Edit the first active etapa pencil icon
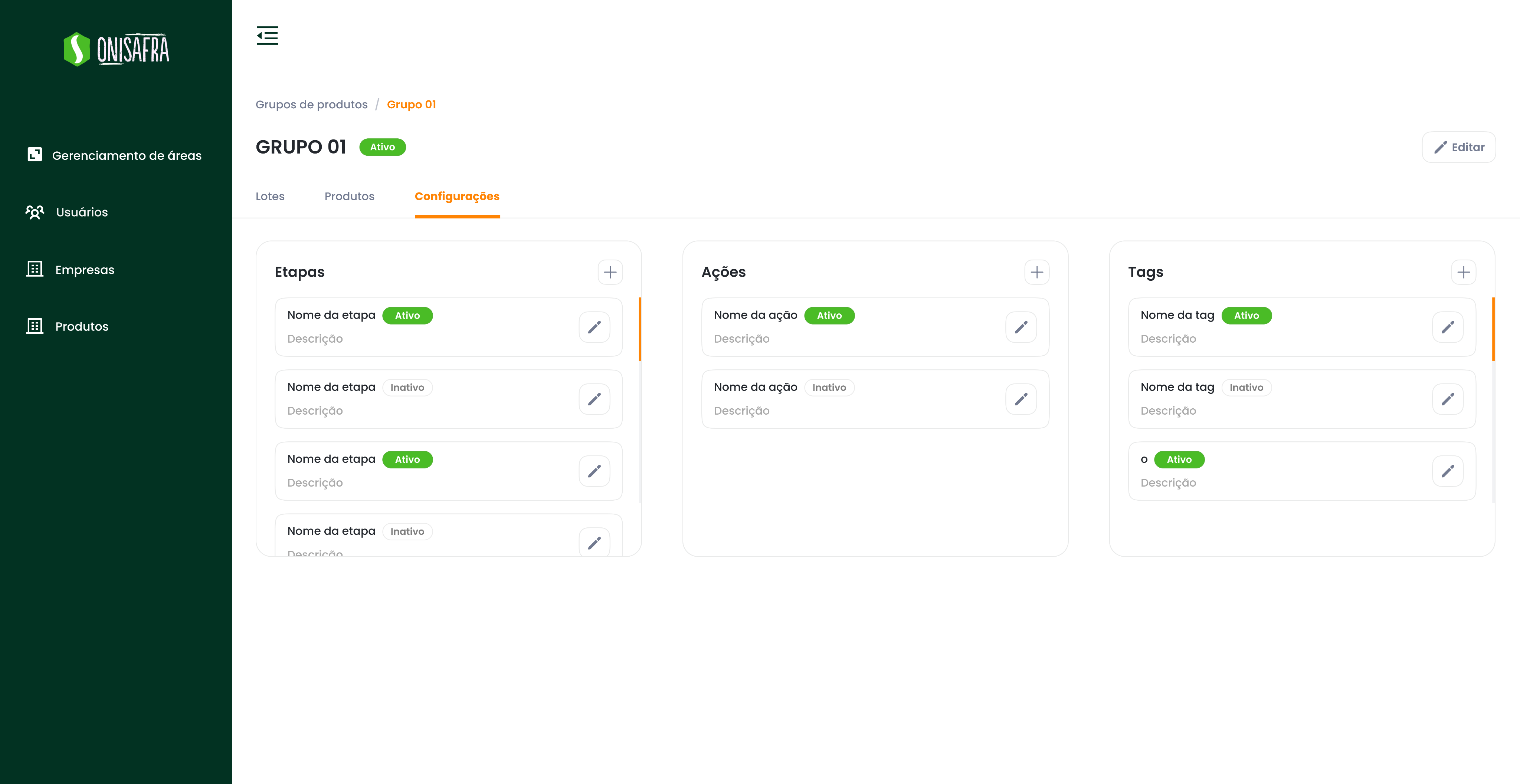 pyautogui.click(x=594, y=327)
